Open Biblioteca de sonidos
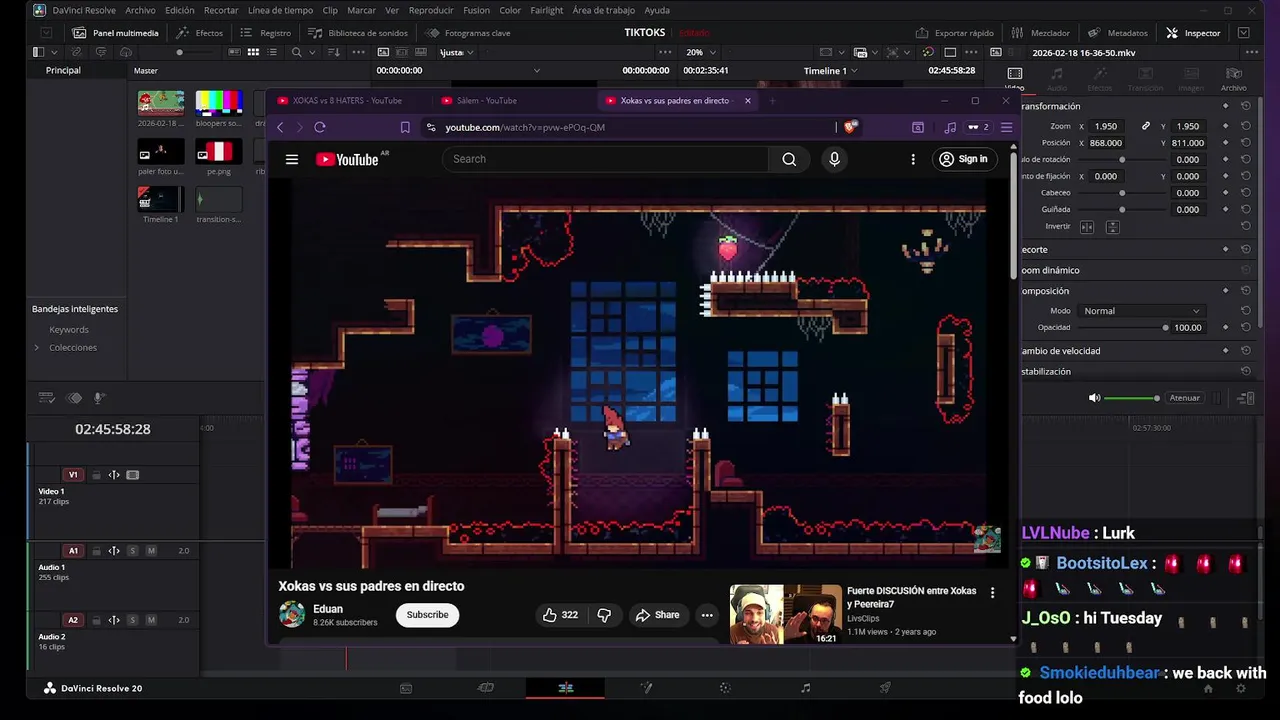Image resolution: width=1280 pixels, height=720 pixels. [357, 33]
